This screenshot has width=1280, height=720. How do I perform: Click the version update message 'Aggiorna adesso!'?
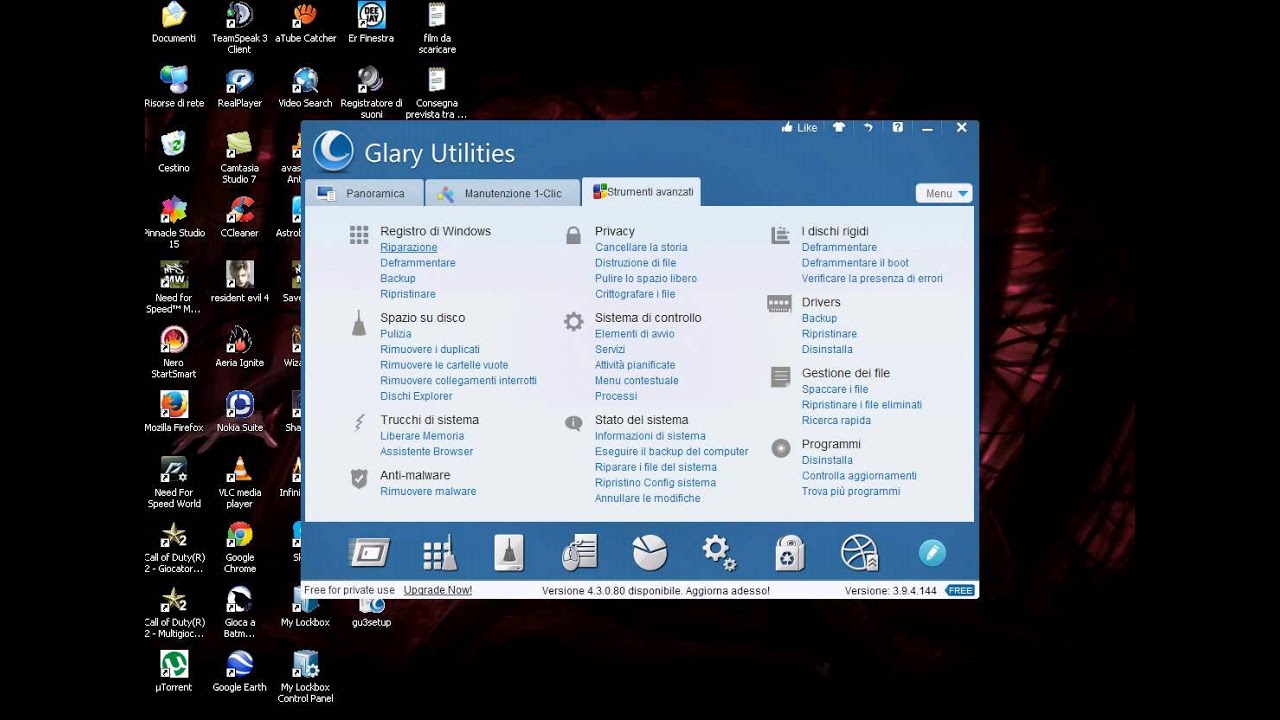pyautogui.click(x=728, y=591)
